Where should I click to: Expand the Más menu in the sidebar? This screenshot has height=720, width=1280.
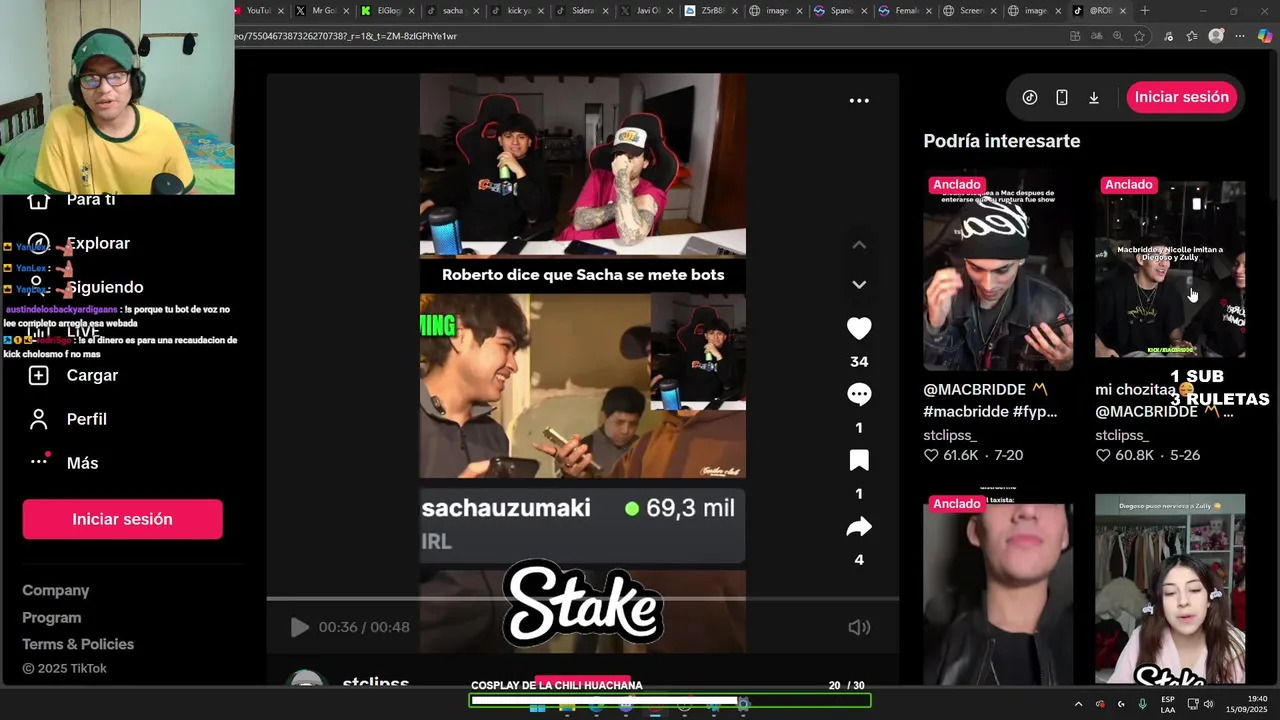click(x=82, y=463)
